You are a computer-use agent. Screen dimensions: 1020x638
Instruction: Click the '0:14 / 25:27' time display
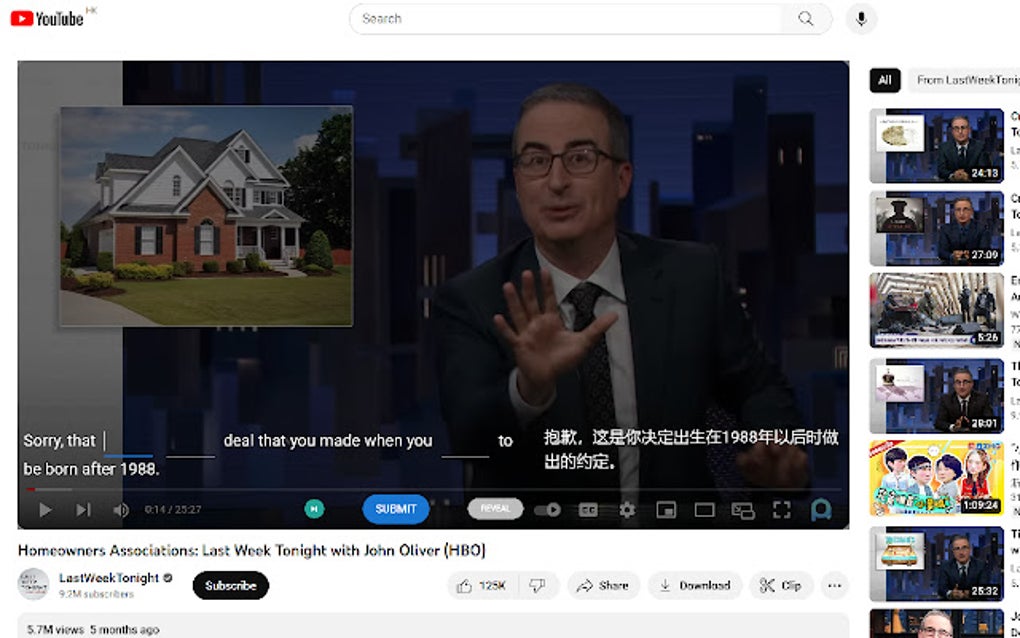point(173,510)
